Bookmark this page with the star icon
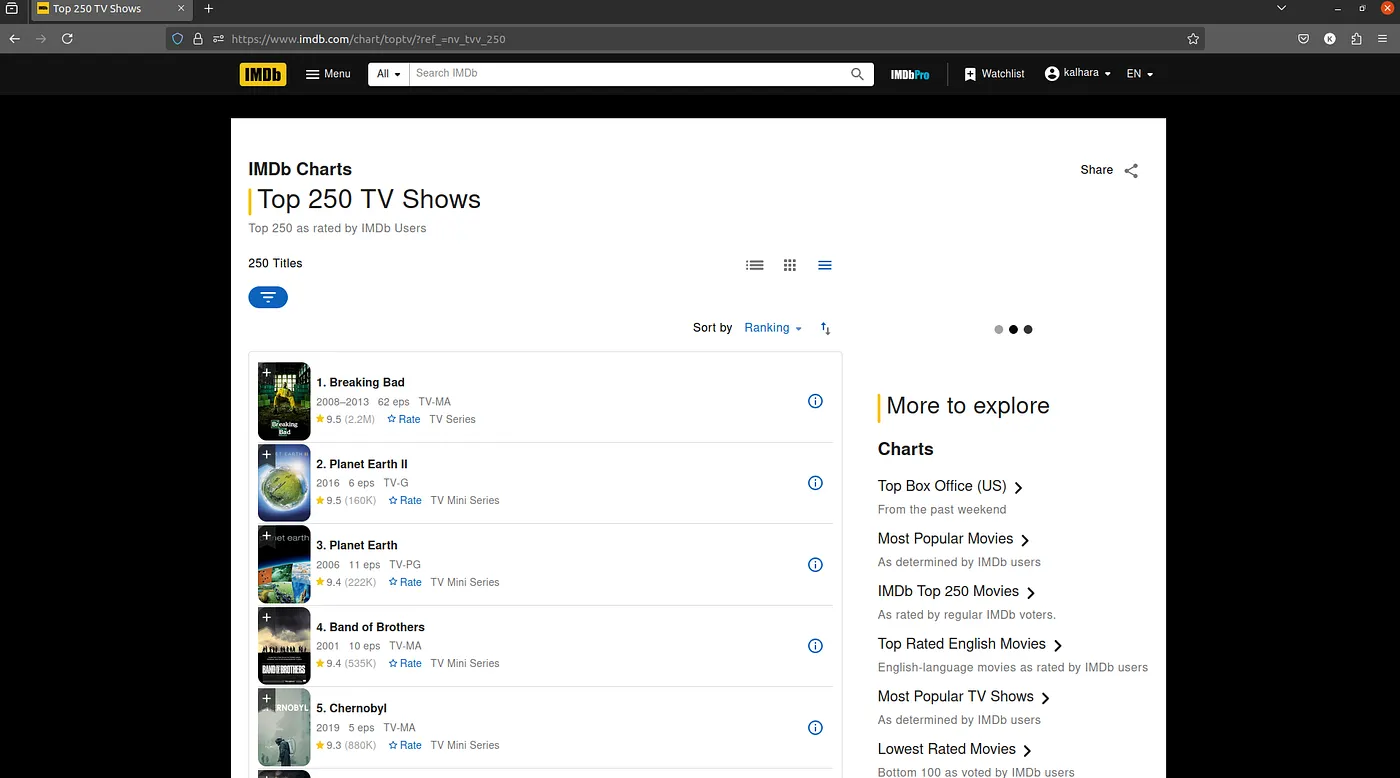Image resolution: width=1400 pixels, height=778 pixels. click(1193, 39)
